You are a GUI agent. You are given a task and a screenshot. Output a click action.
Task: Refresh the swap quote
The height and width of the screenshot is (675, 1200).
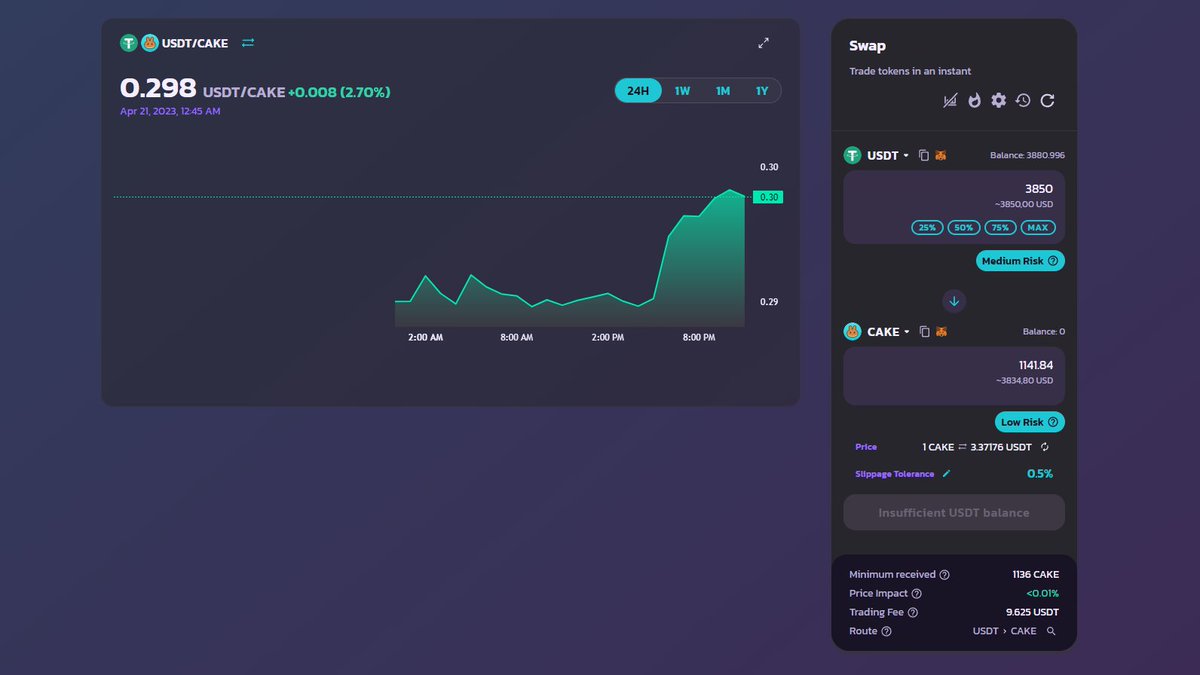[x=1047, y=100]
